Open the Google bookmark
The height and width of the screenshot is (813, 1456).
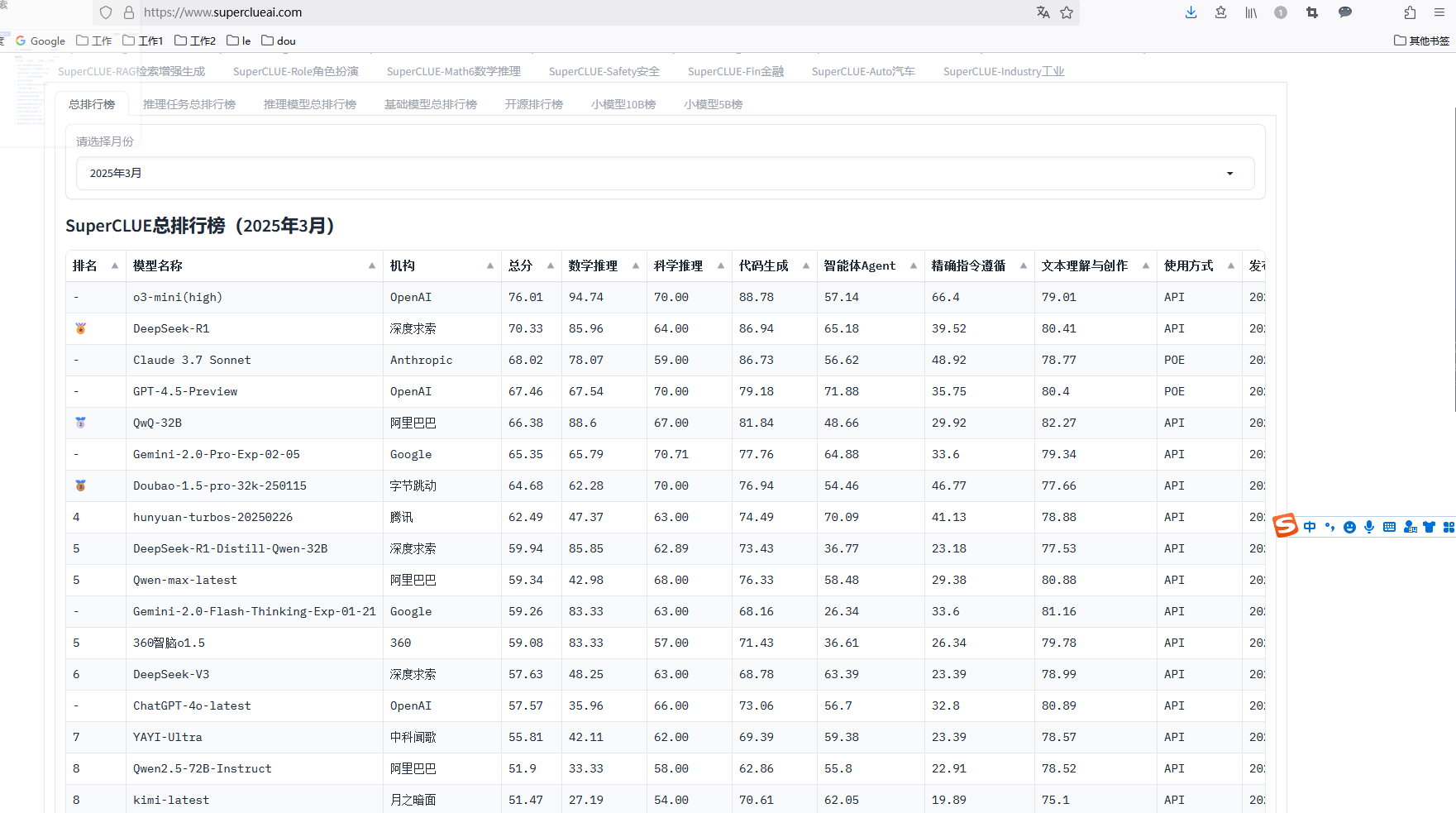[40, 41]
